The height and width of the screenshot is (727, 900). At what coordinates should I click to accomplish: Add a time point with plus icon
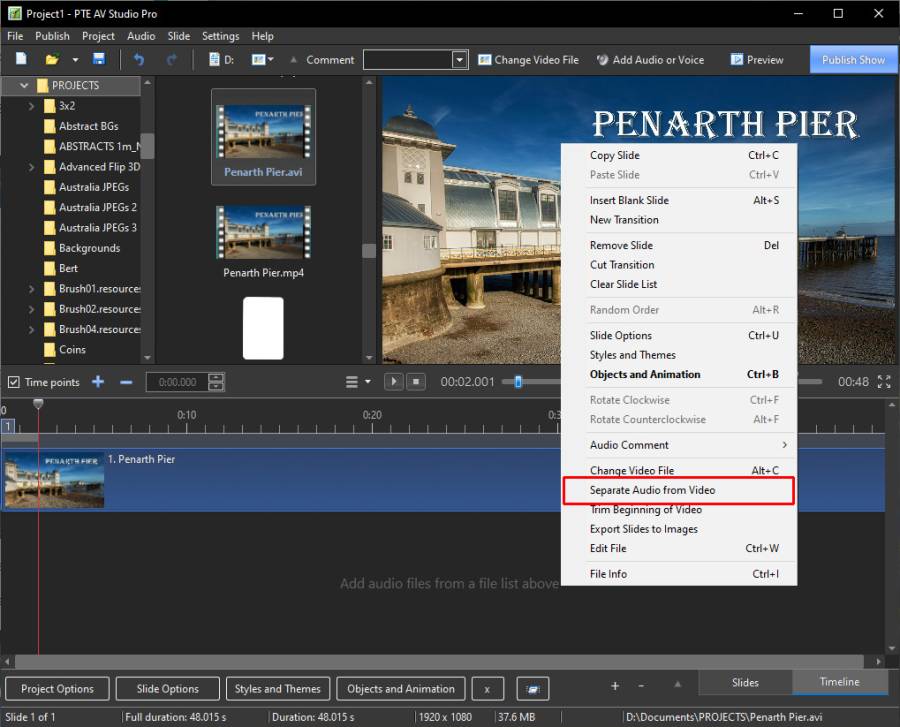point(98,382)
